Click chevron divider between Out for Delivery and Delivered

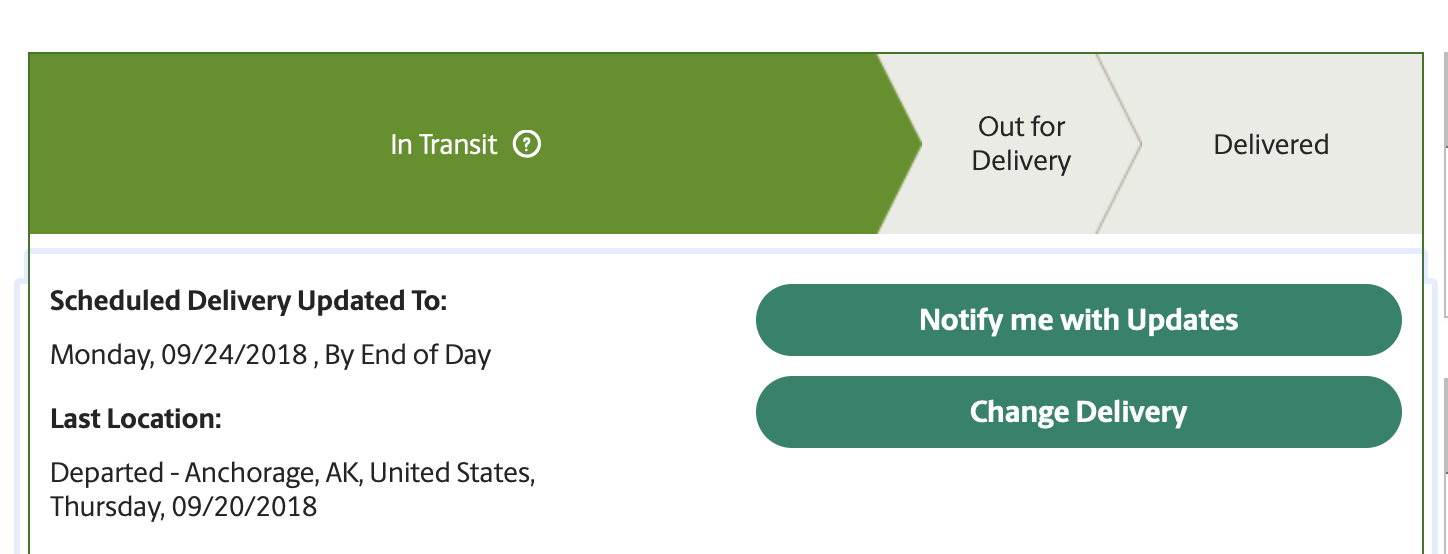(1119, 144)
